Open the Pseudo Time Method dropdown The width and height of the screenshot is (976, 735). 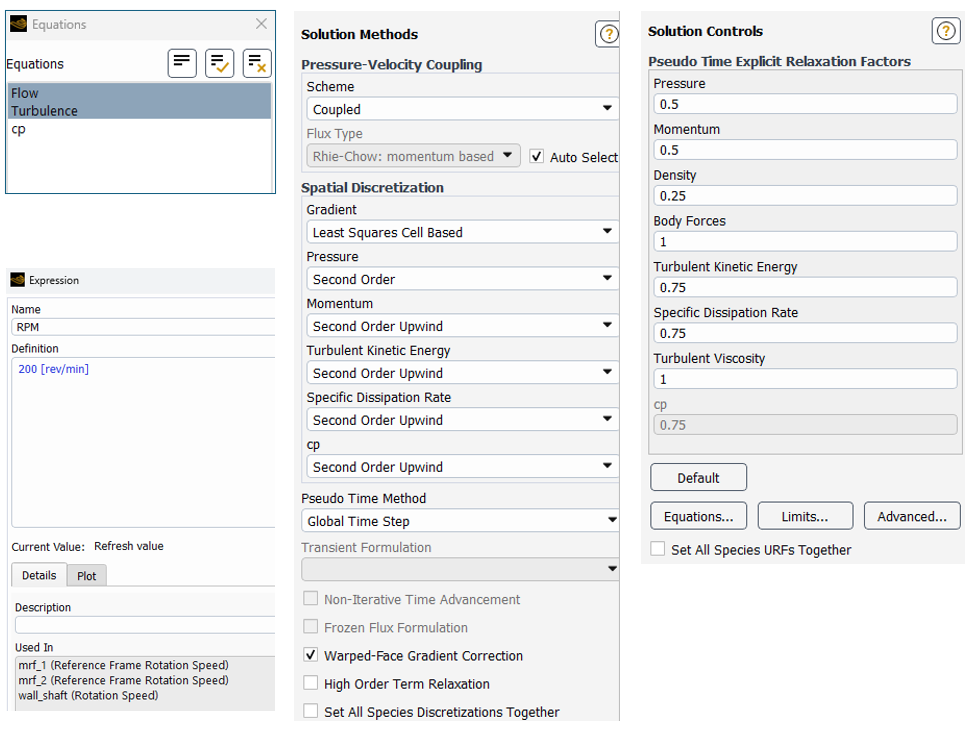(460, 521)
